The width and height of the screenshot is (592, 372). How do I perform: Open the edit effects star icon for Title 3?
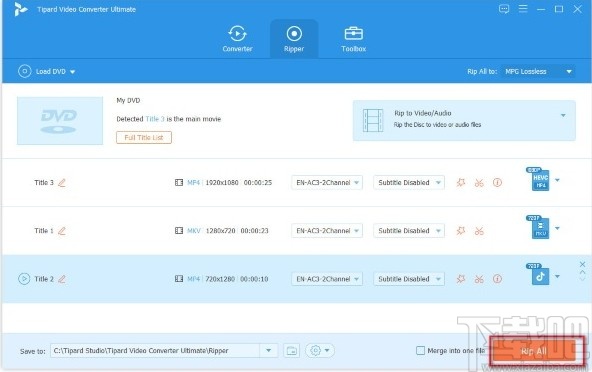coord(461,182)
